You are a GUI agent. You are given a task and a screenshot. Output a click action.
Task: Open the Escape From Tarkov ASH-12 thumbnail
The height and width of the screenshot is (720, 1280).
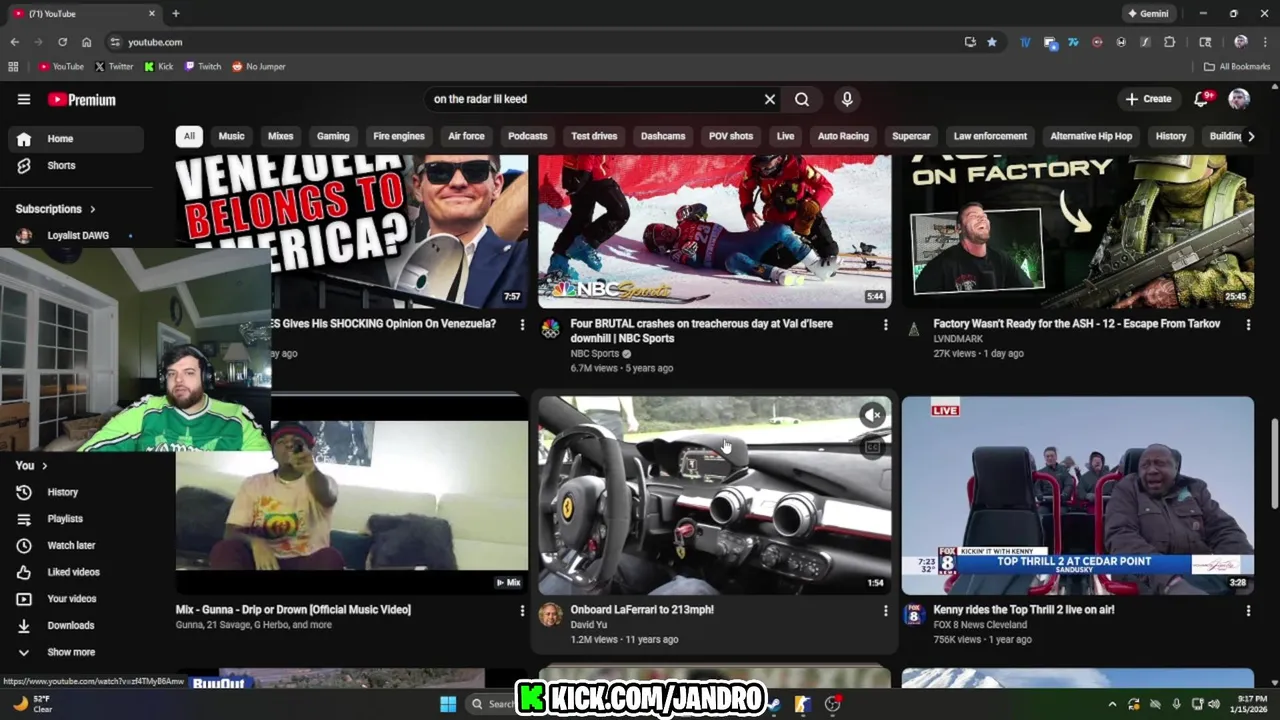pos(1078,231)
